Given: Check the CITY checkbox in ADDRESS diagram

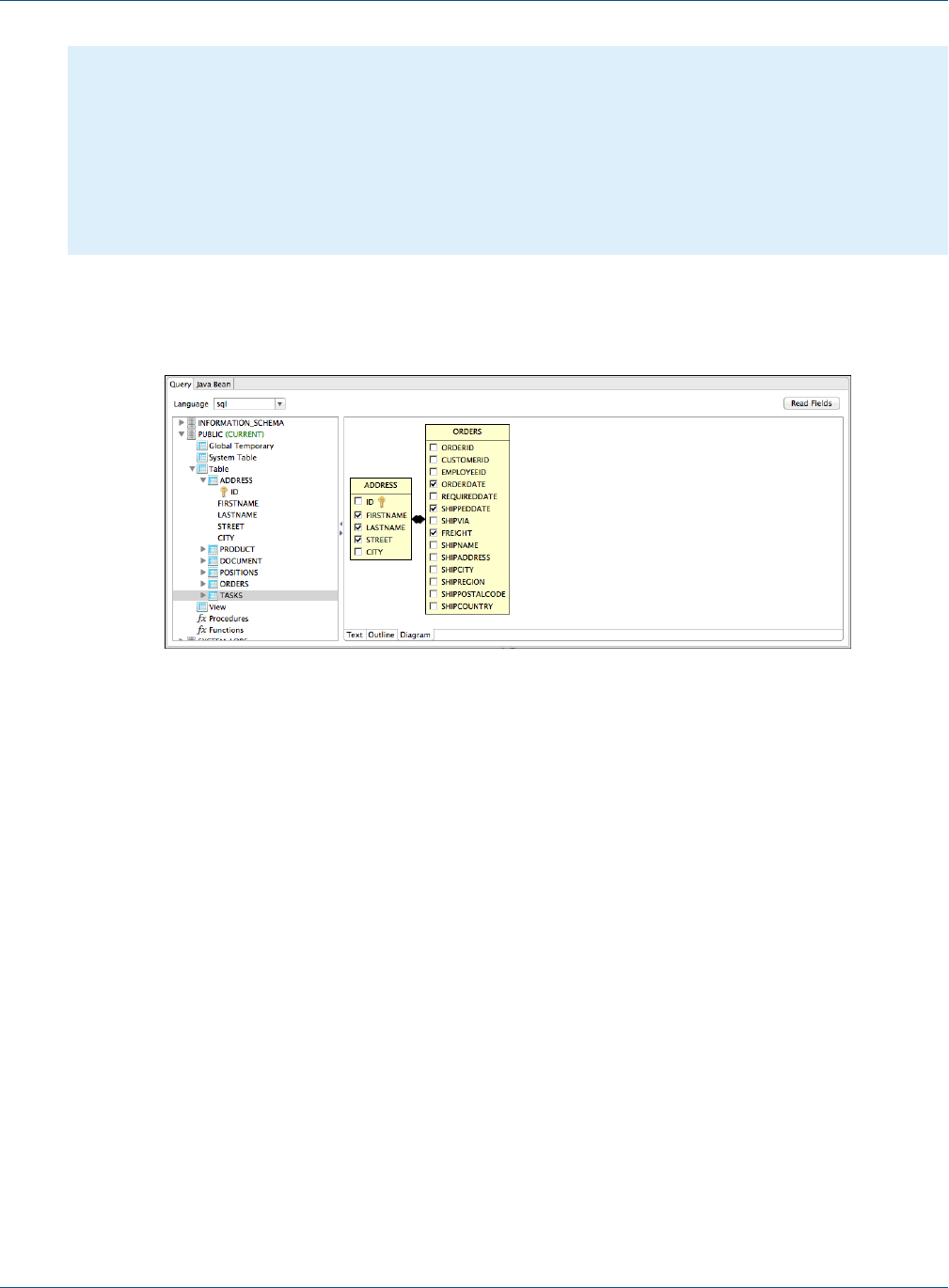Looking at the screenshot, I should (x=358, y=552).
